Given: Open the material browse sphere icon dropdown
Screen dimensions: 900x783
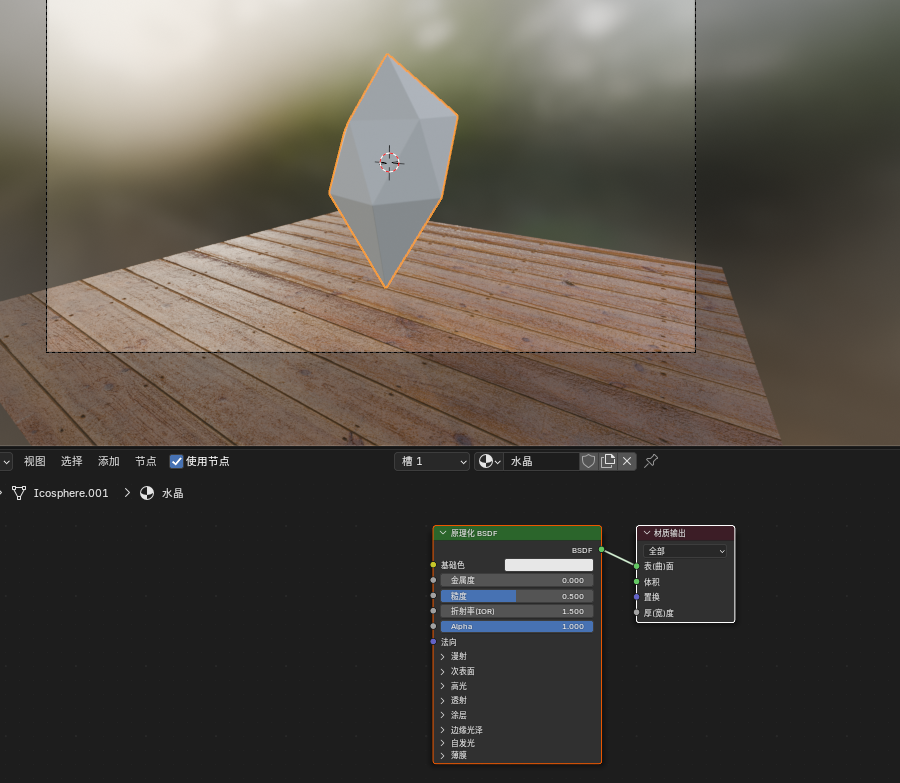Looking at the screenshot, I should pos(489,461).
